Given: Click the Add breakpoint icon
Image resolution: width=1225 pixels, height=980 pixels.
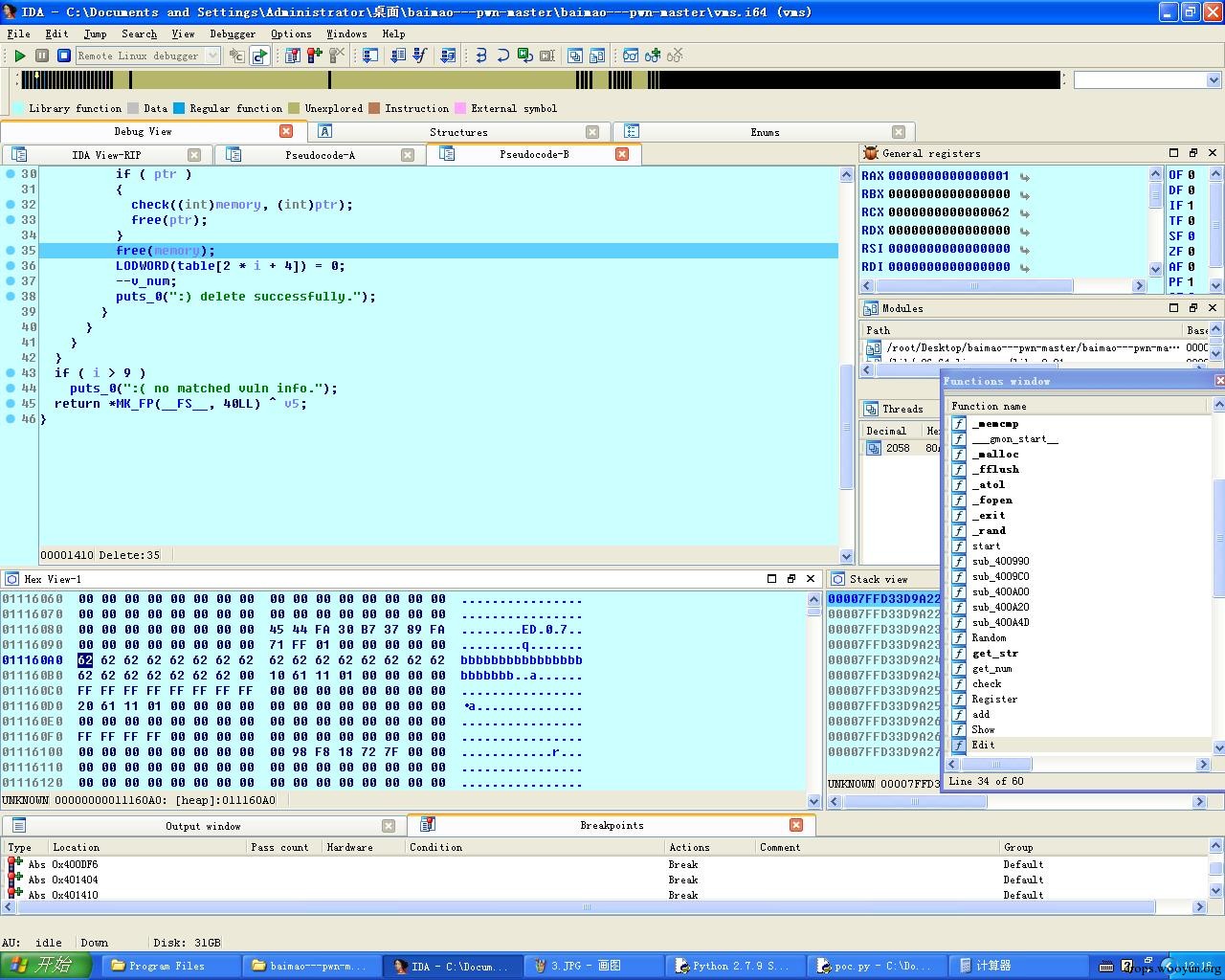Looking at the screenshot, I should (315, 56).
